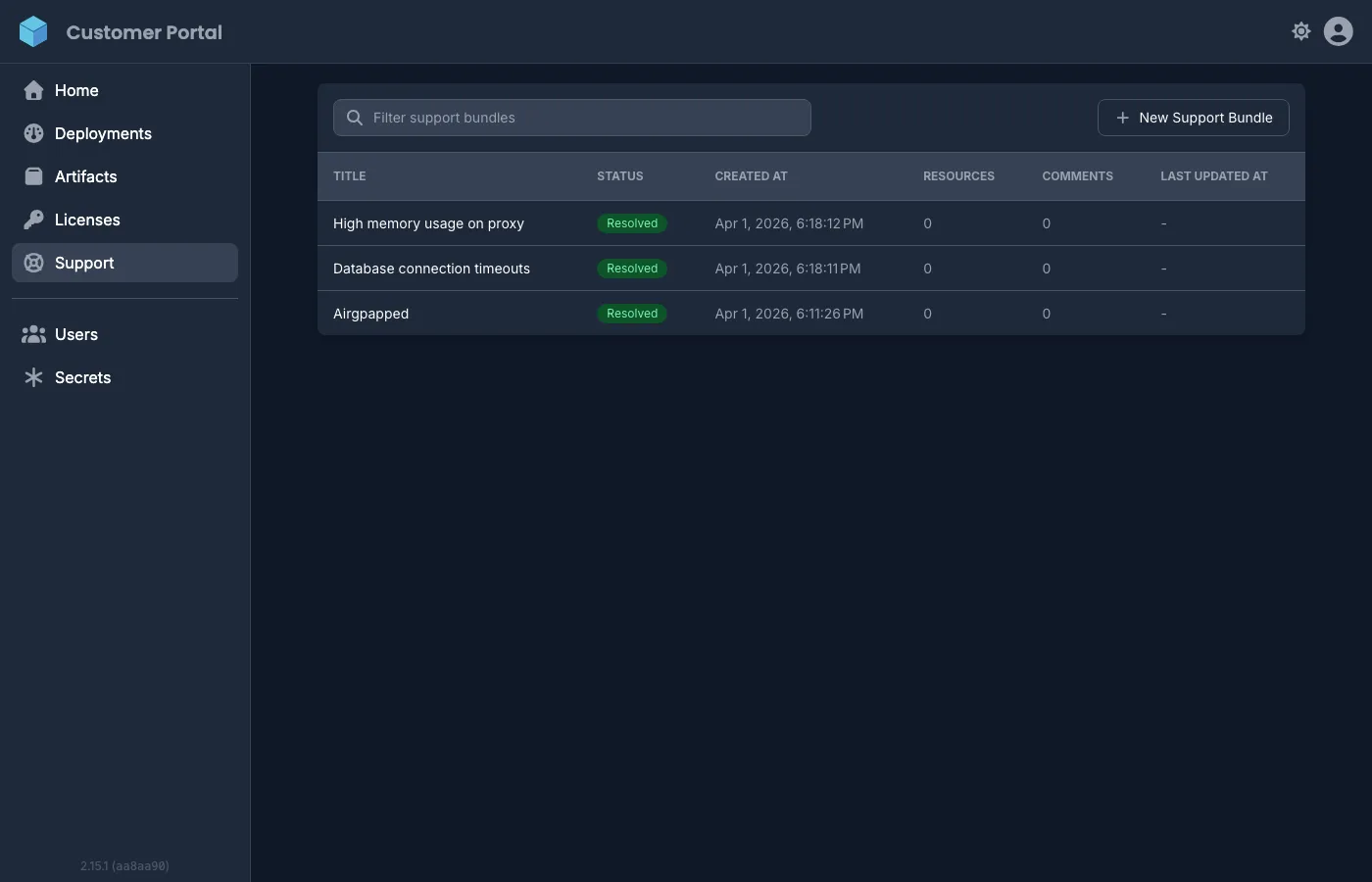Open the High memory usage on proxy bundle
1372x882 pixels.
point(428,222)
